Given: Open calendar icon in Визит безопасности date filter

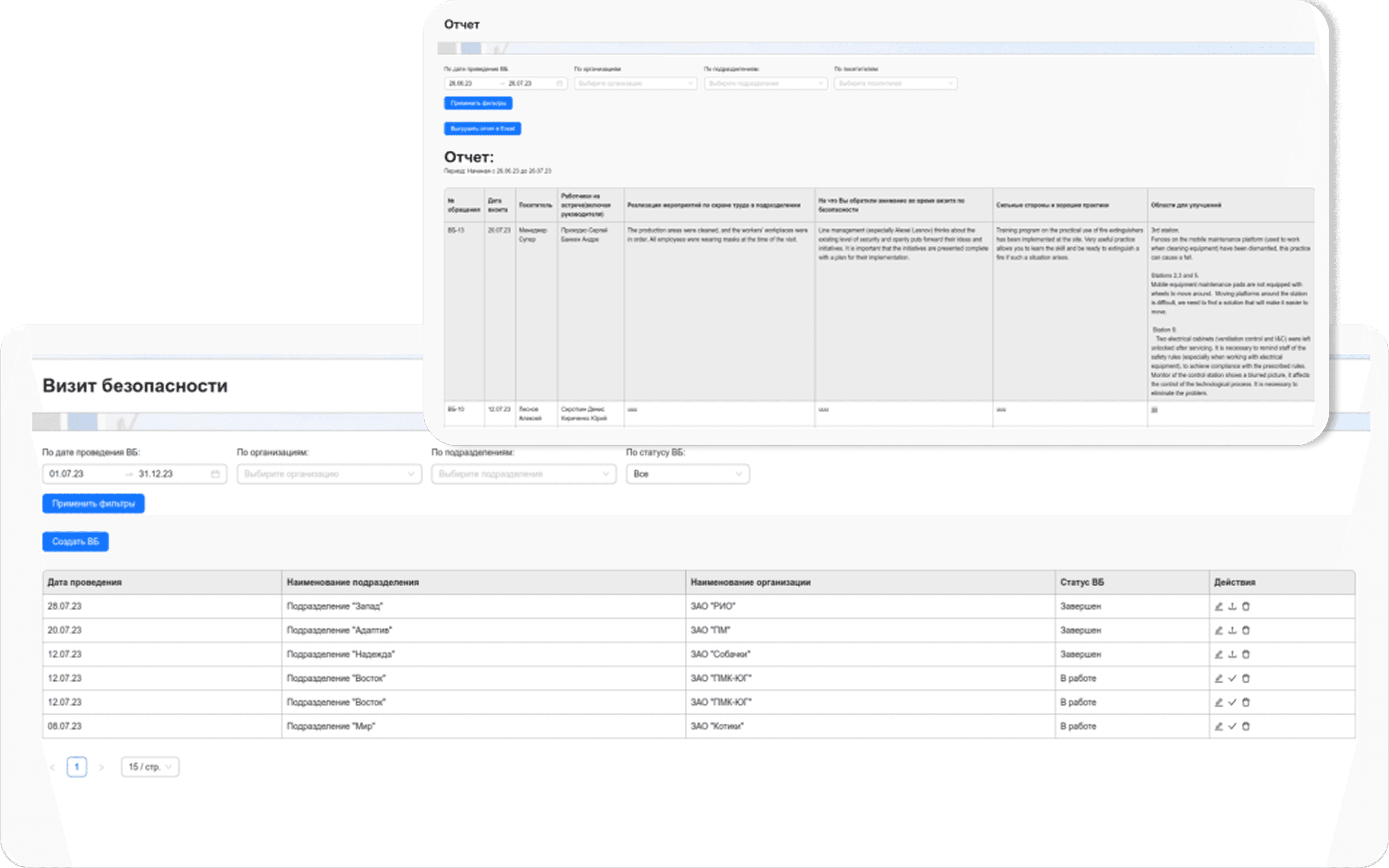Looking at the screenshot, I should click(215, 474).
